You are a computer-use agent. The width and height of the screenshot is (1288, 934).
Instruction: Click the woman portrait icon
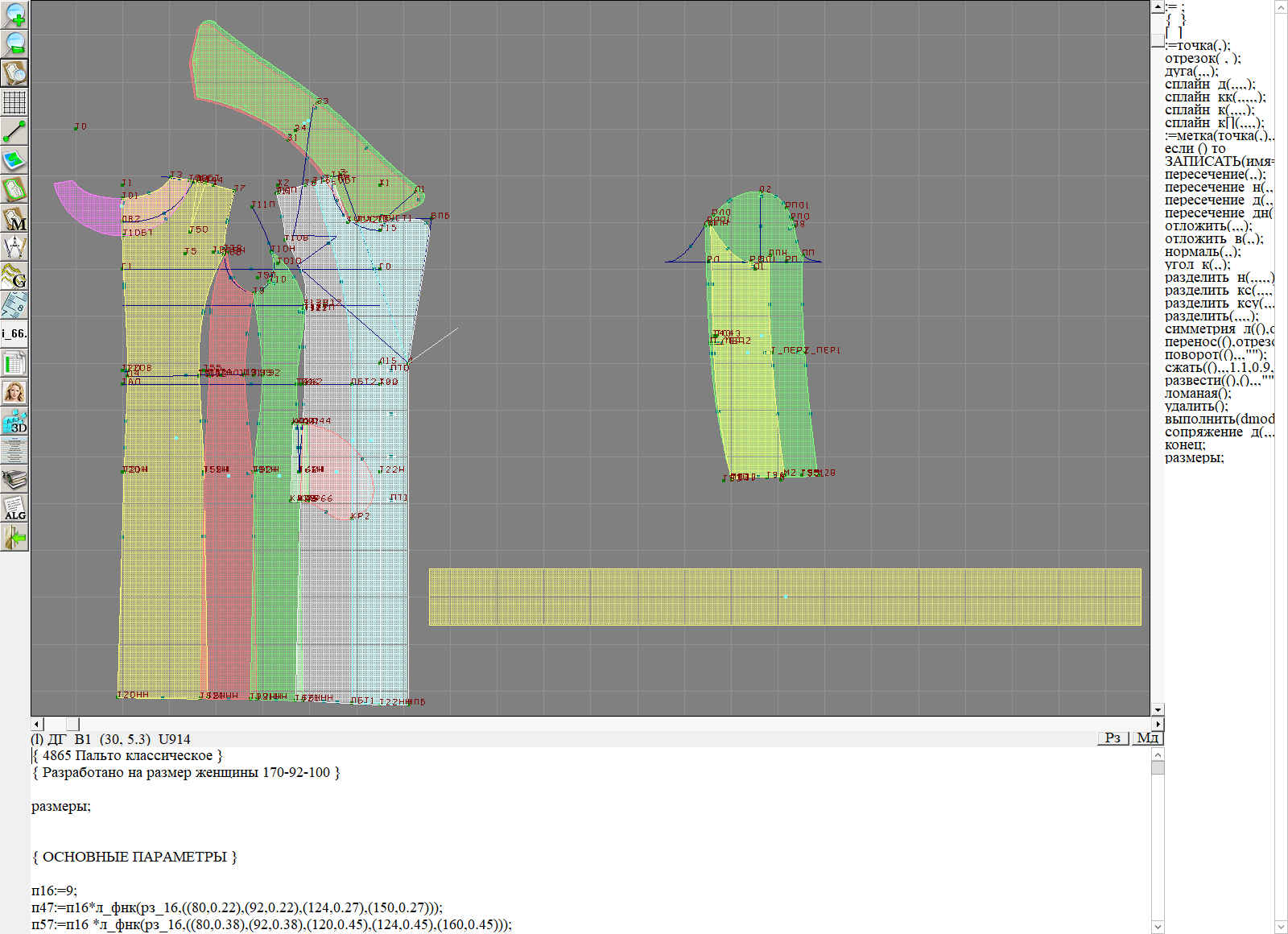point(15,392)
